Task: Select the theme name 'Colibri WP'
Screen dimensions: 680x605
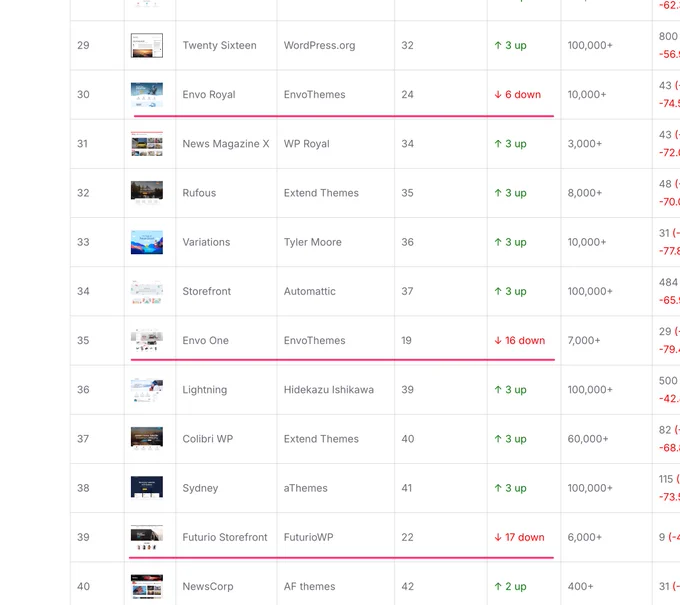Action: [208, 438]
